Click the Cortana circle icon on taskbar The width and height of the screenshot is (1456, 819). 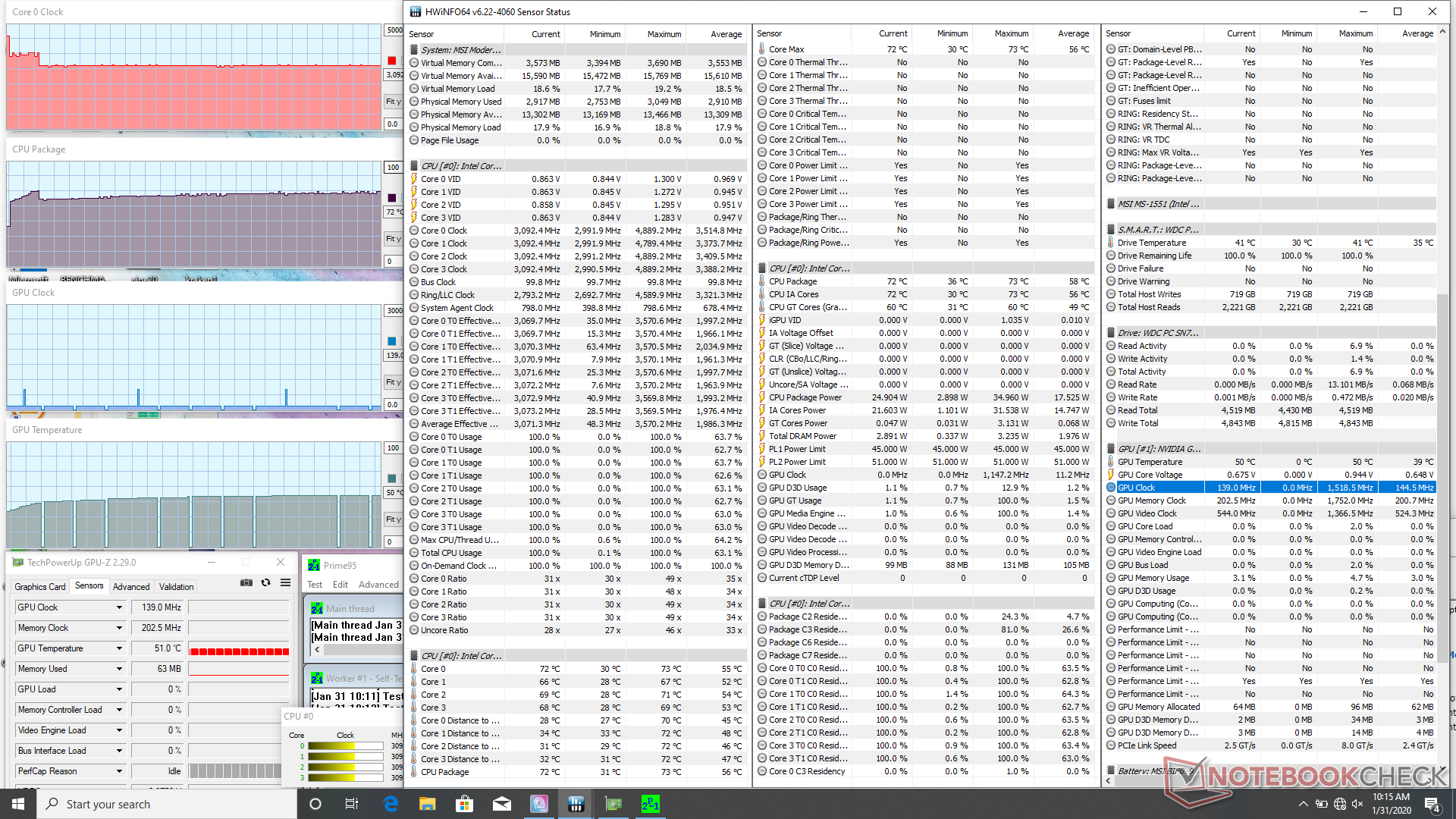click(315, 804)
